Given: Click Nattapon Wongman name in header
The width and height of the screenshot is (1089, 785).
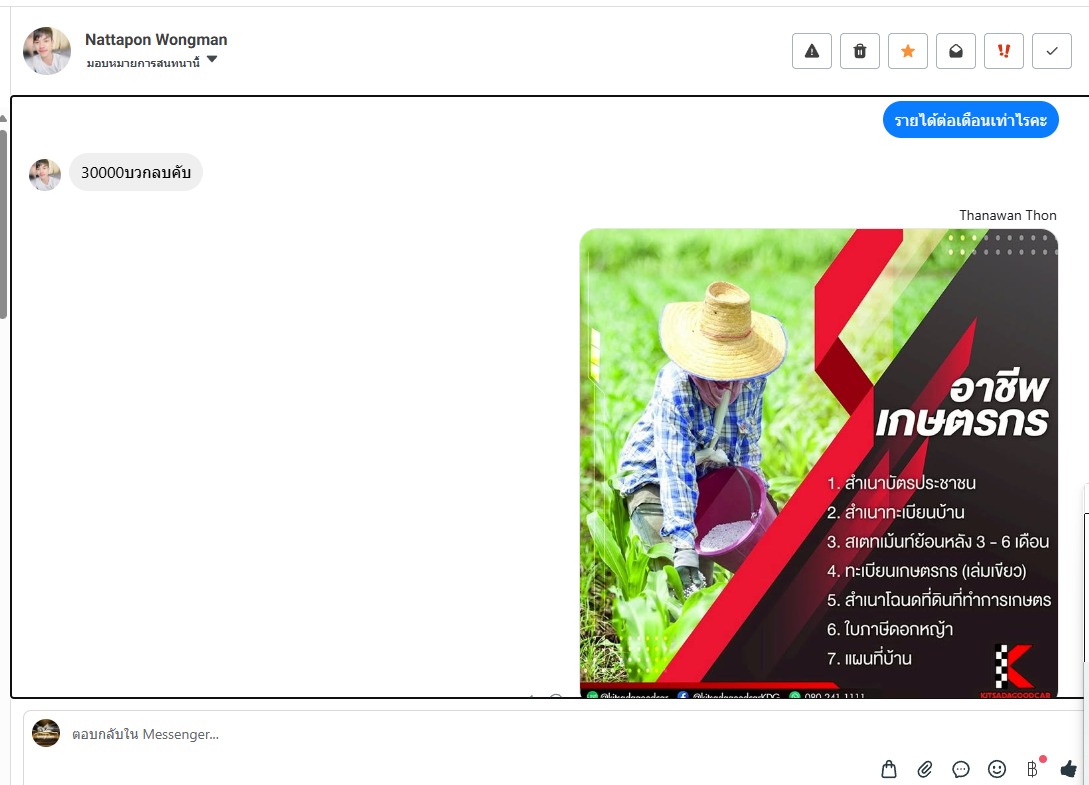Looking at the screenshot, I should 156,40.
